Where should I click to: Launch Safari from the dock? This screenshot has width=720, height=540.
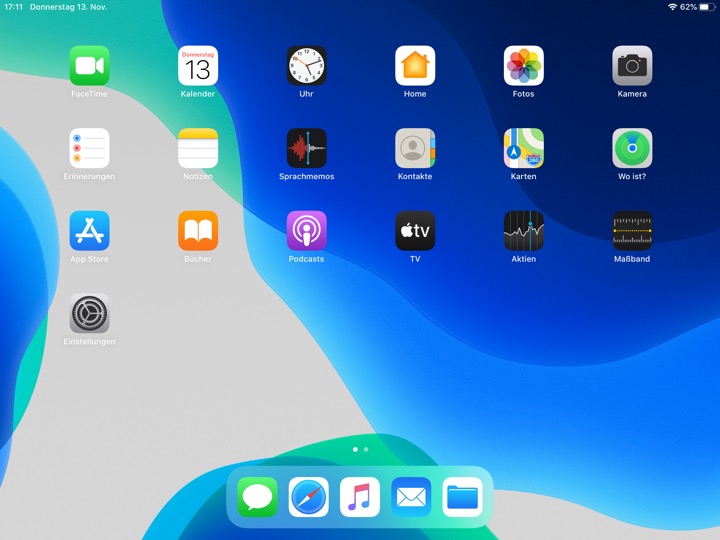[x=309, y=497]
